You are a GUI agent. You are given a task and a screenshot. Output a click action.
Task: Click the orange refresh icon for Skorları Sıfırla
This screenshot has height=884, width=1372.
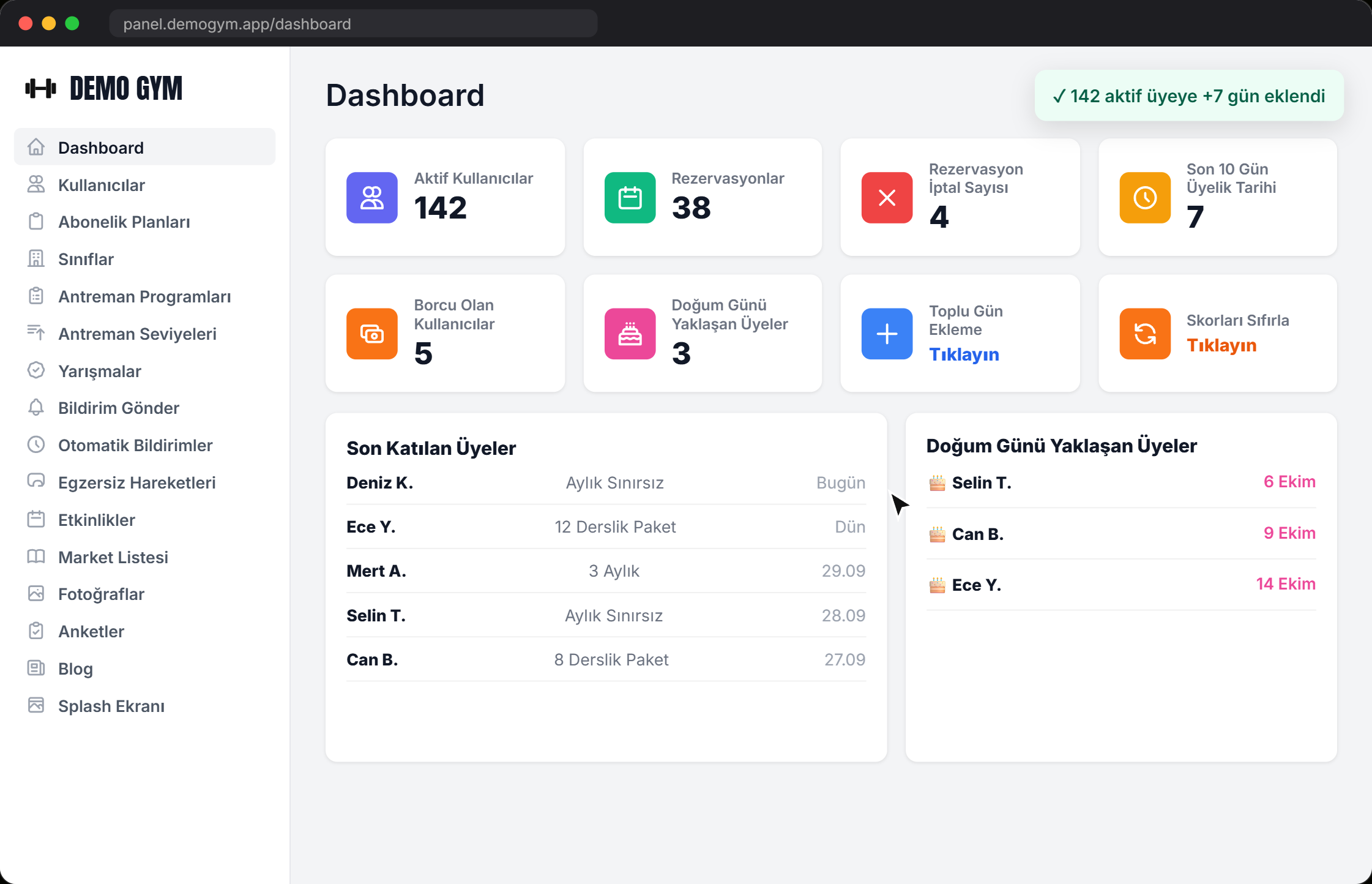click(1145, 334)
